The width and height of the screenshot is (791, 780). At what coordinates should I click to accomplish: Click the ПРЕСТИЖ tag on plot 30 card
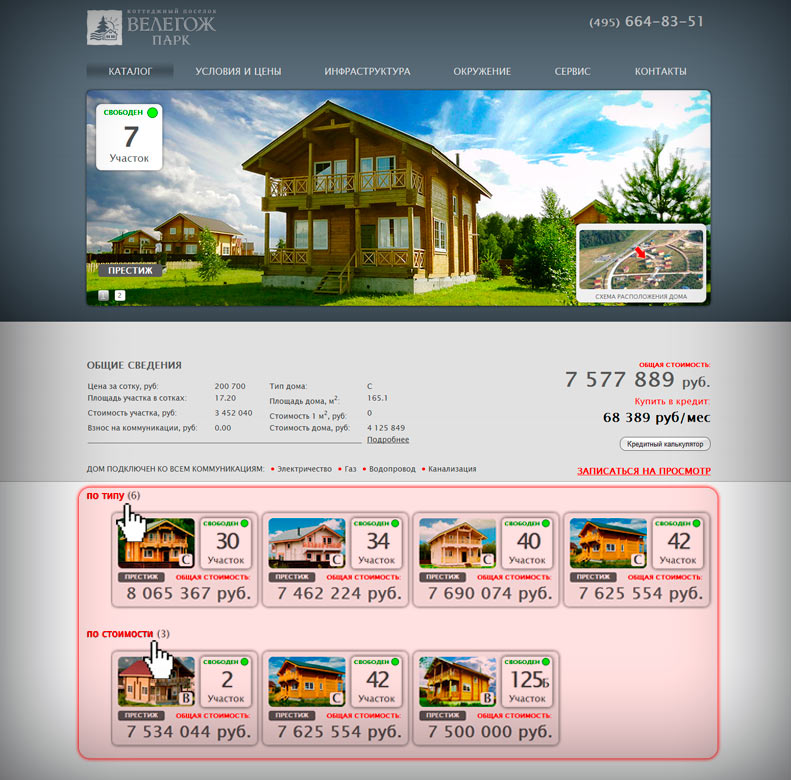(141, 577)
